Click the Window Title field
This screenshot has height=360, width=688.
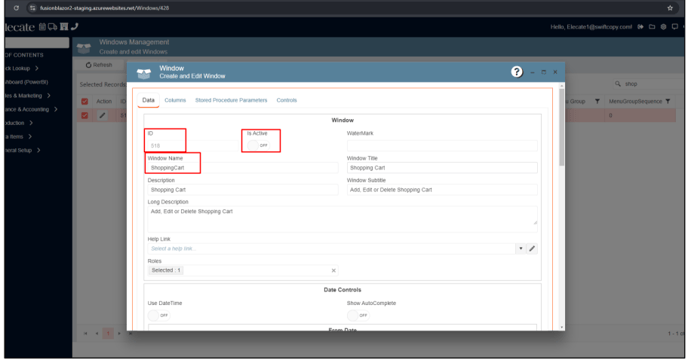pos(442,168)
